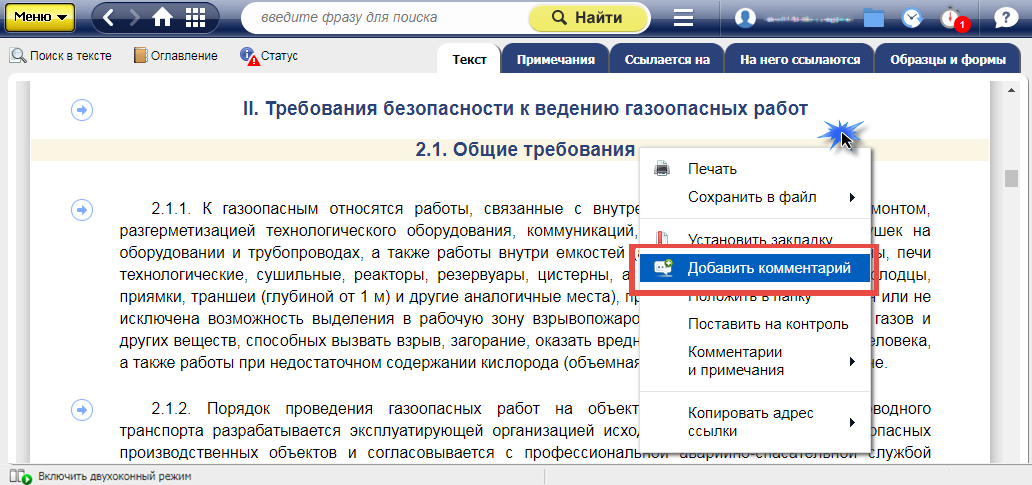Image resolution: width=1032 pixels, height=485 pixels.
Task: Open help via the question mark icon
Action: coord(1003,18)
